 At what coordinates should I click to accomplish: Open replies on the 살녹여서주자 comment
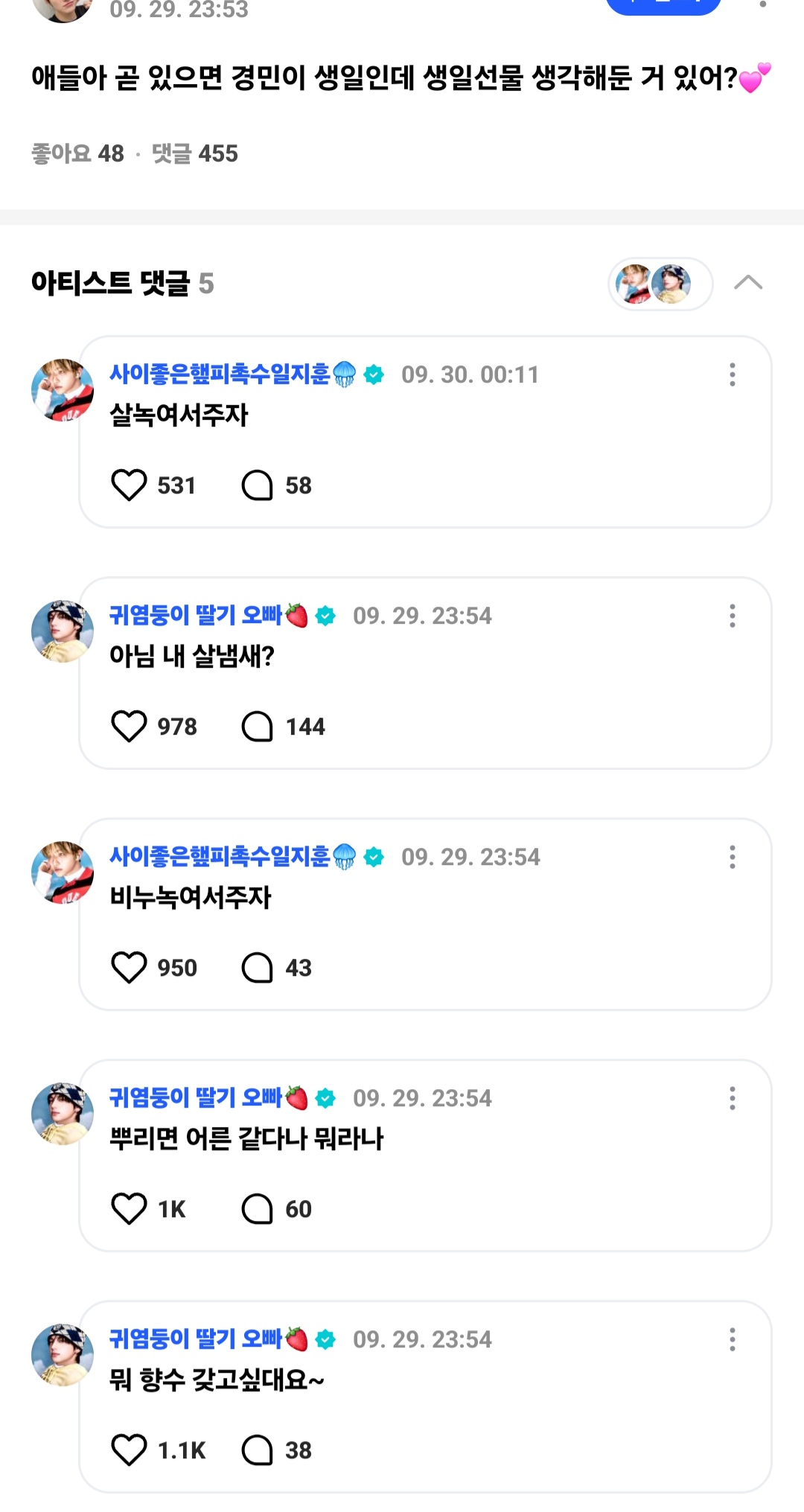[x=258, y=485]
